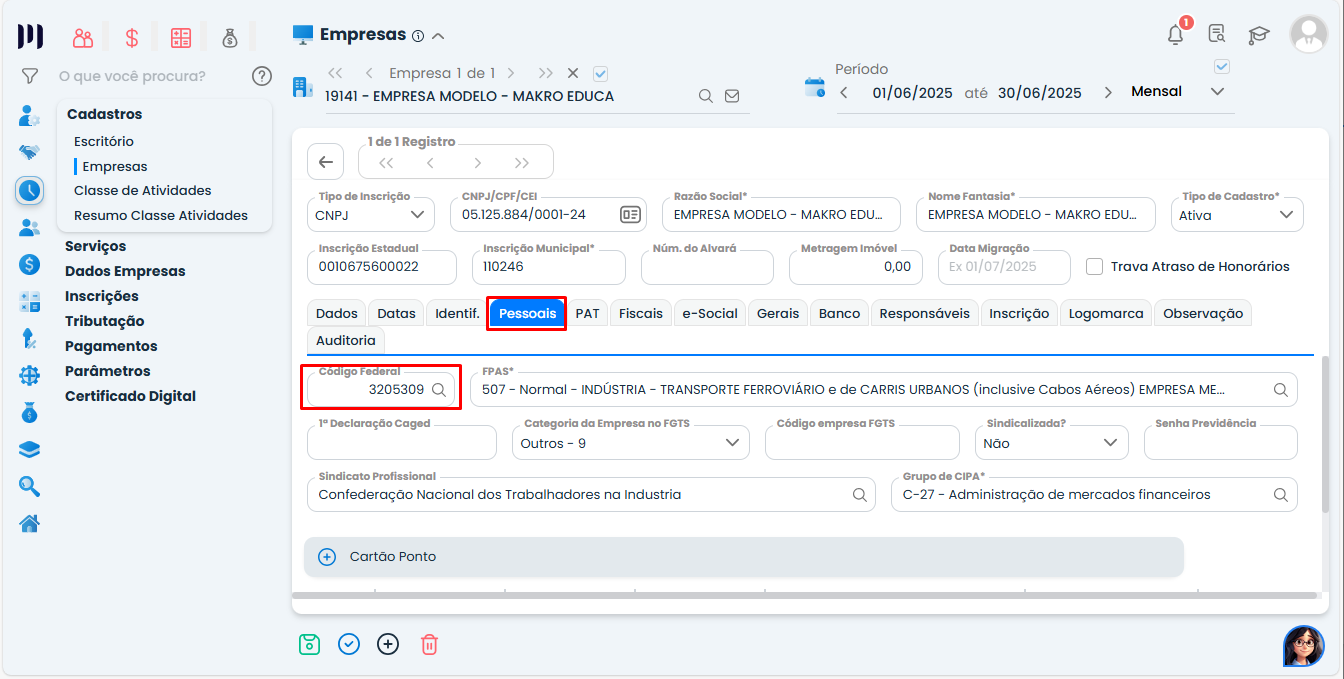Open Certificado Digital menu section

tap(131, 396)
